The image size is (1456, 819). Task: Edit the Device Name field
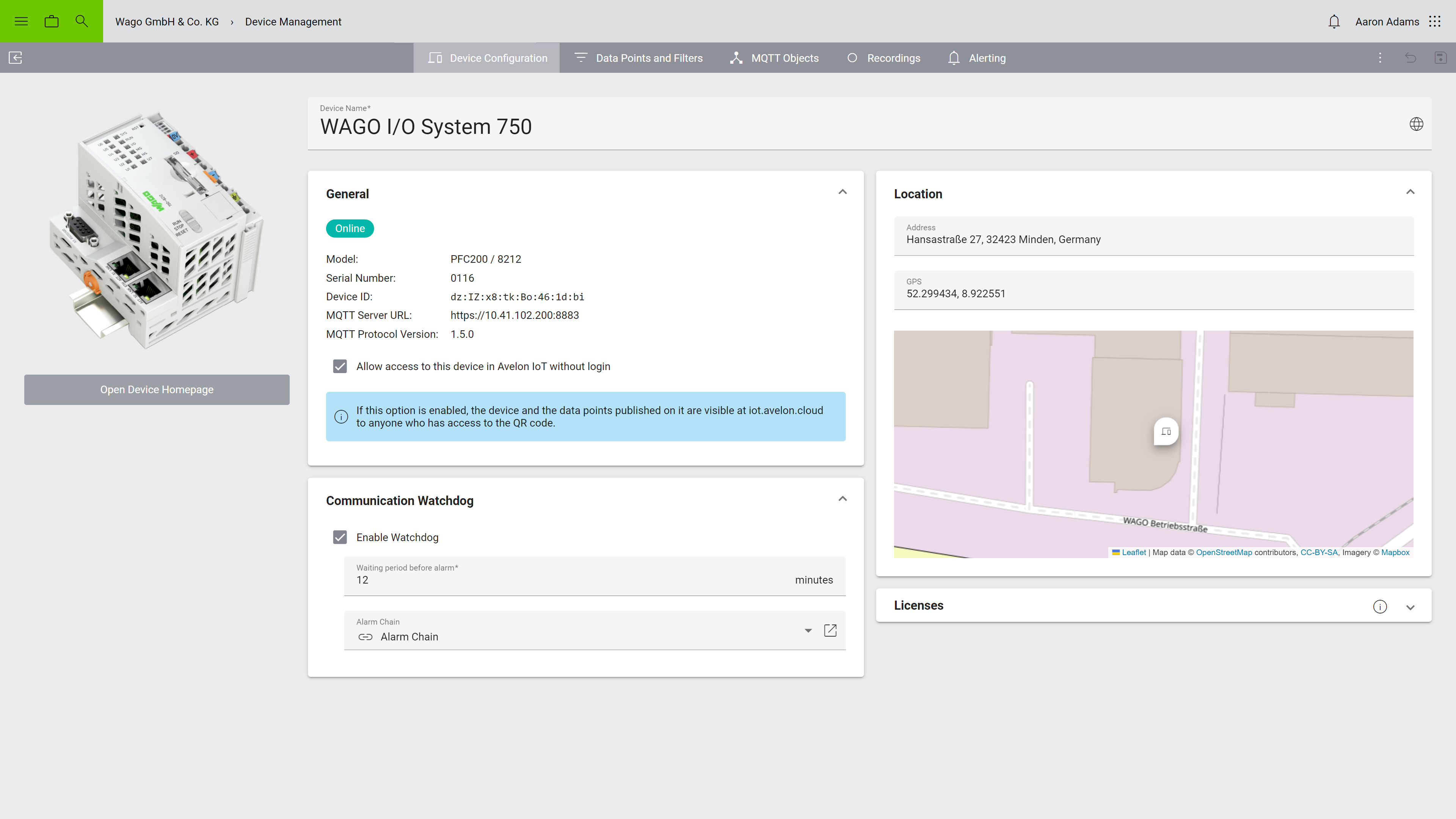click(x=869, y=123)
